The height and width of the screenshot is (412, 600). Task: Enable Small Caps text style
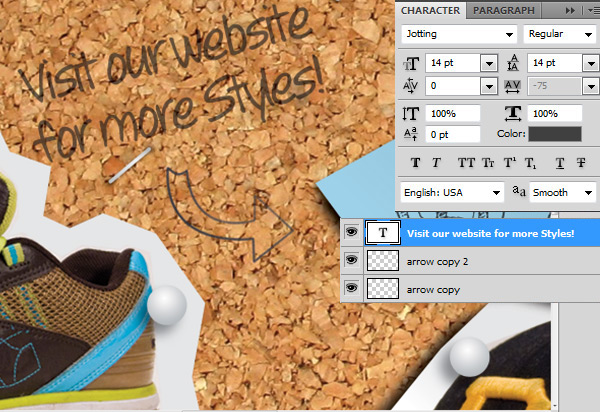point(488,163)
